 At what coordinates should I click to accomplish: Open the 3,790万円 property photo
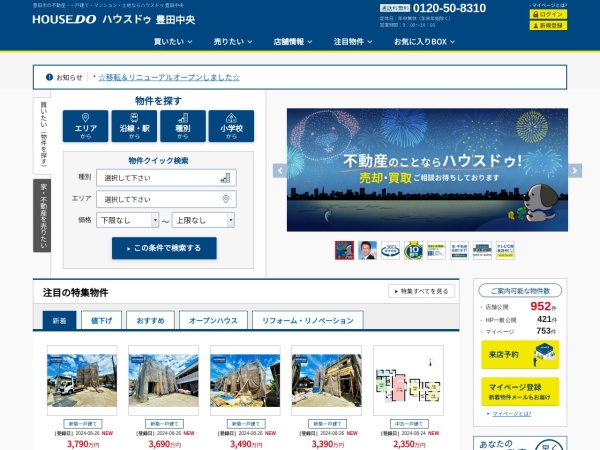82,380
